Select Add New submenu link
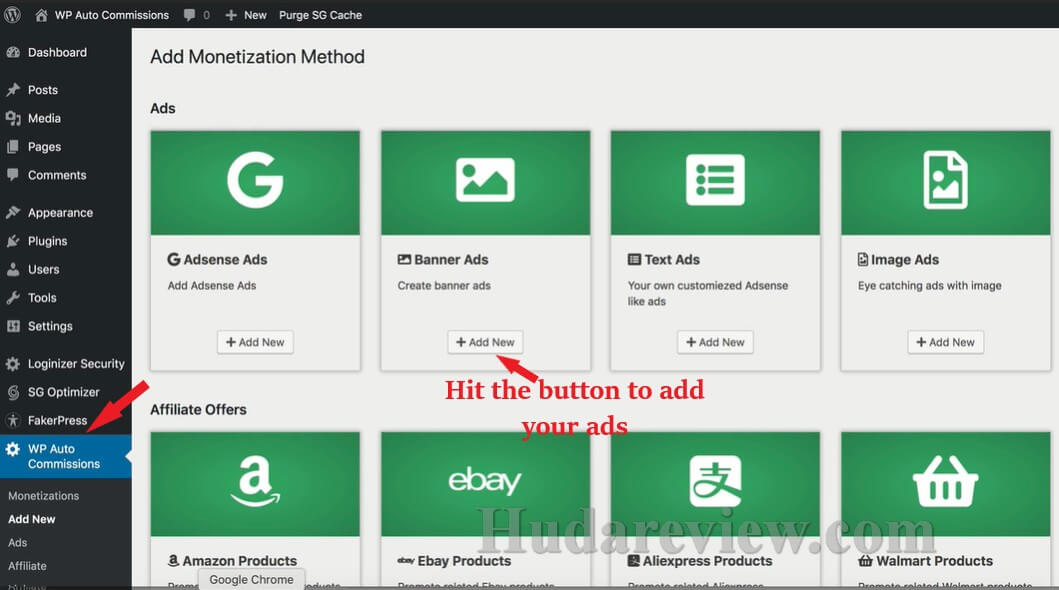Screen dimensions: 1059x590 coord(32,519)
